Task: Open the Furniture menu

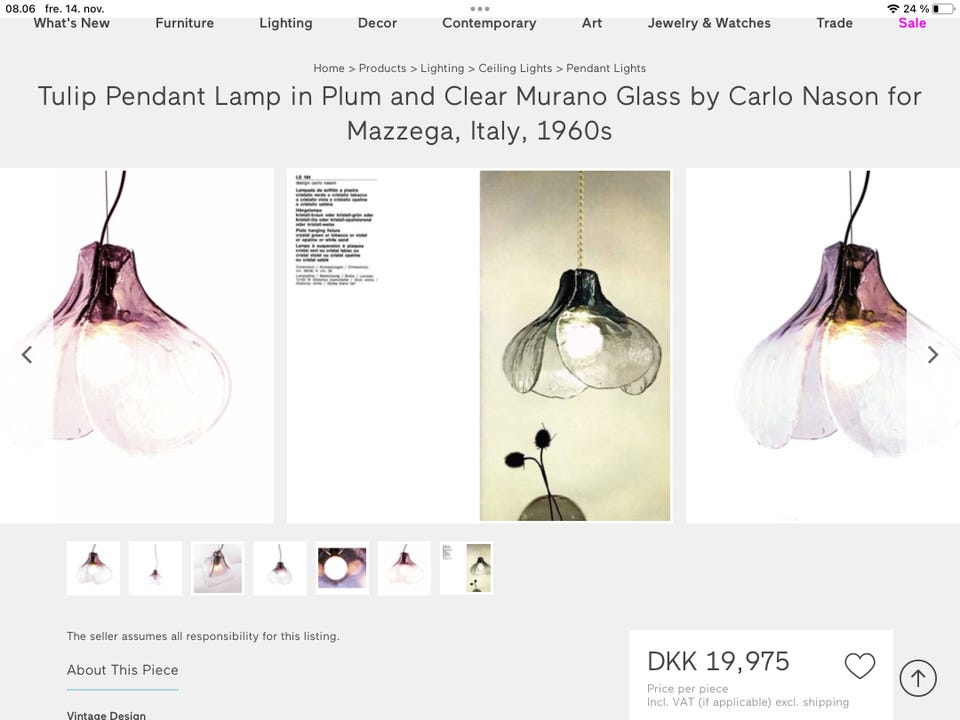Action: point(184,23)
